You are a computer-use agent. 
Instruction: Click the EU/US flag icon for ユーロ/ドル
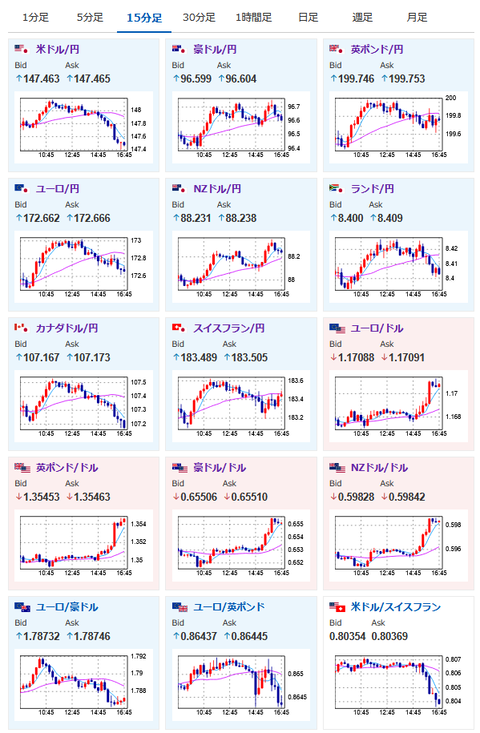[337, 328]
